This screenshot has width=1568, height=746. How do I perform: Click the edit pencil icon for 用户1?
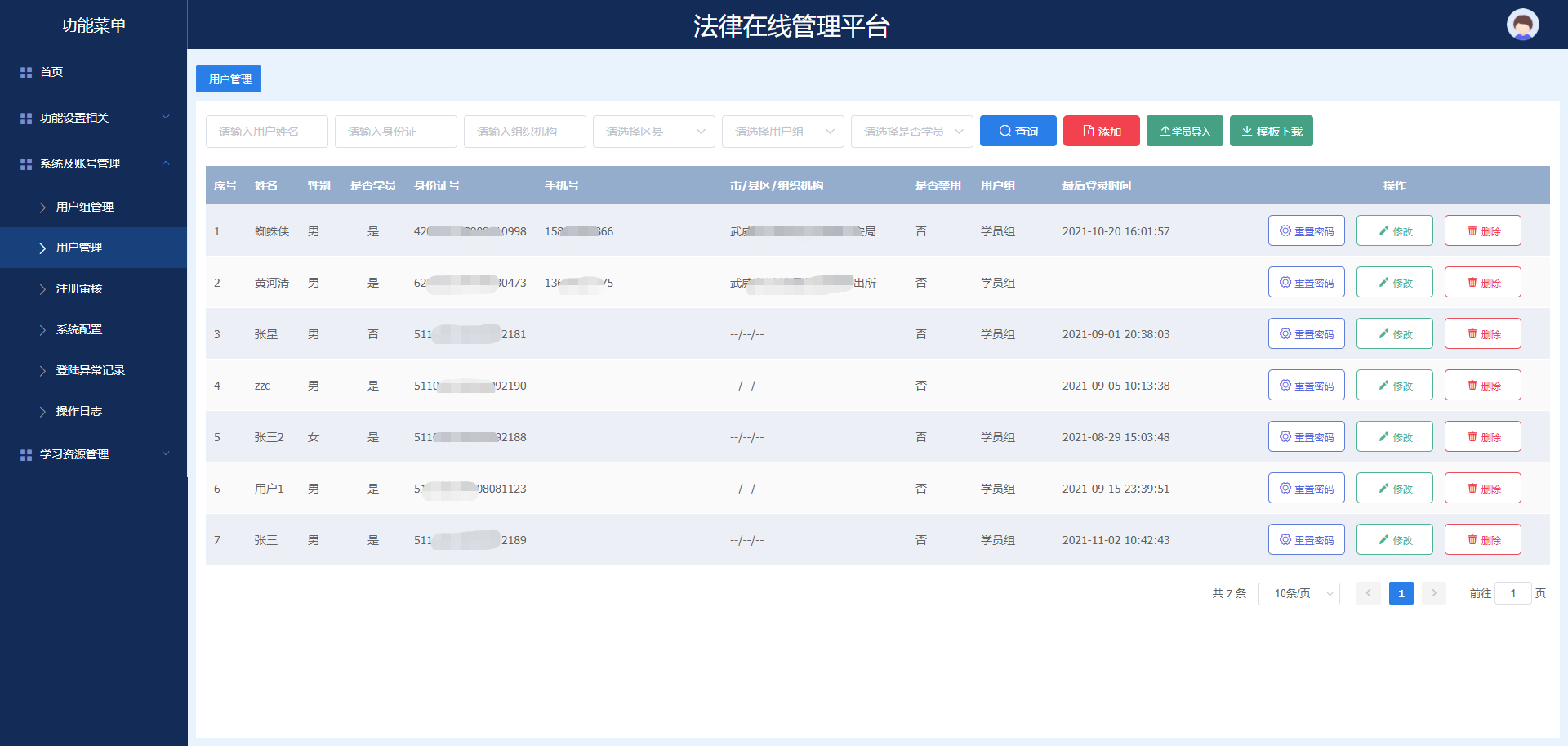(1383, 489)
